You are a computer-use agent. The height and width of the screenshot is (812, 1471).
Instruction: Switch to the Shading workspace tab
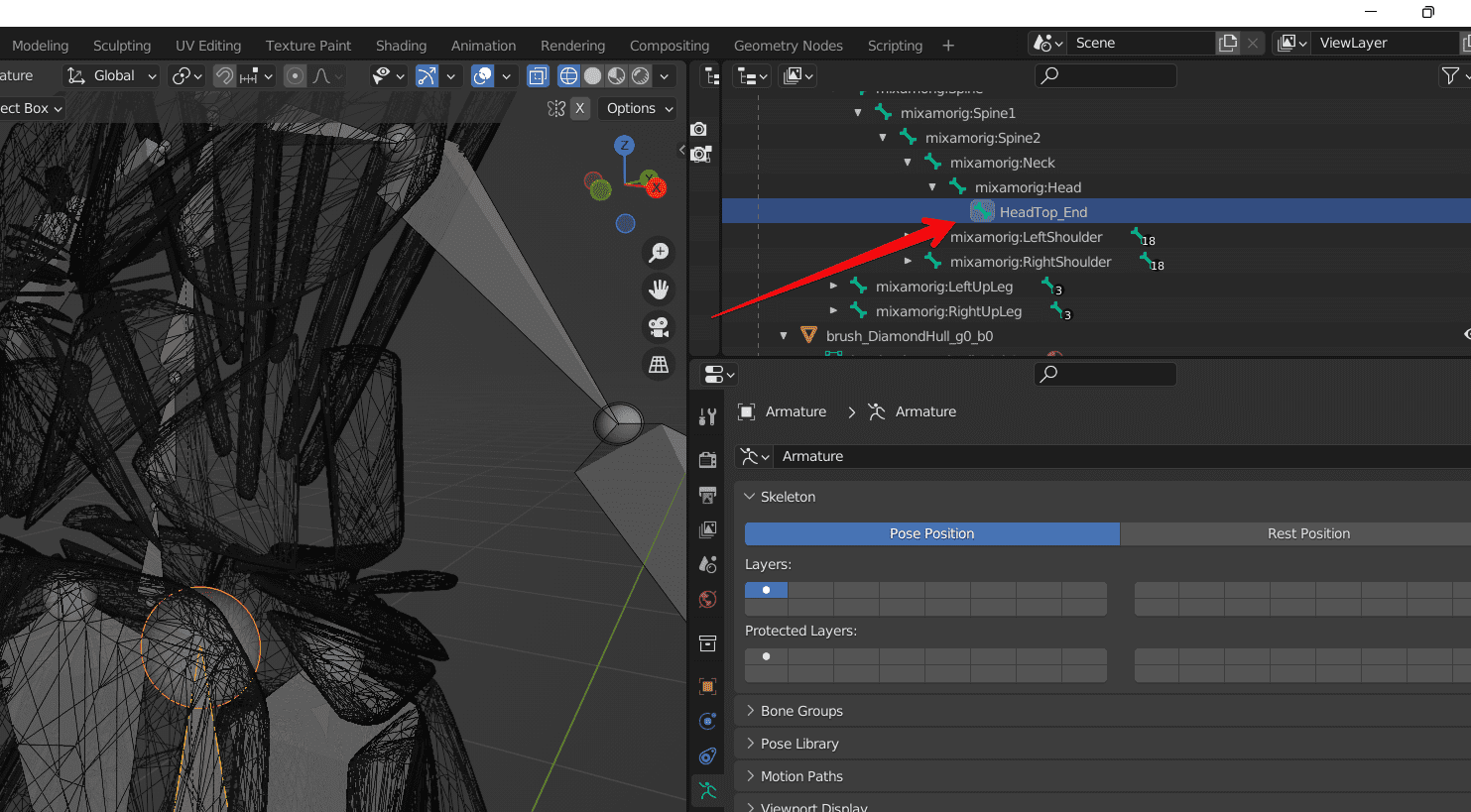click(401, 46)
